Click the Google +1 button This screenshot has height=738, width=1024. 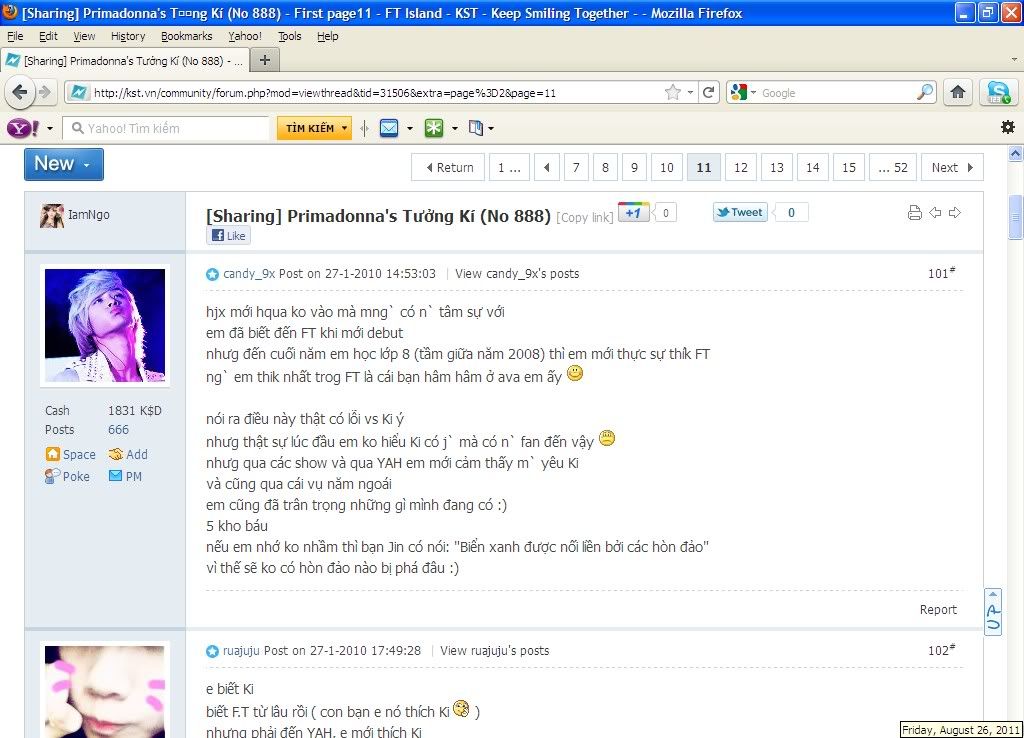633,212
